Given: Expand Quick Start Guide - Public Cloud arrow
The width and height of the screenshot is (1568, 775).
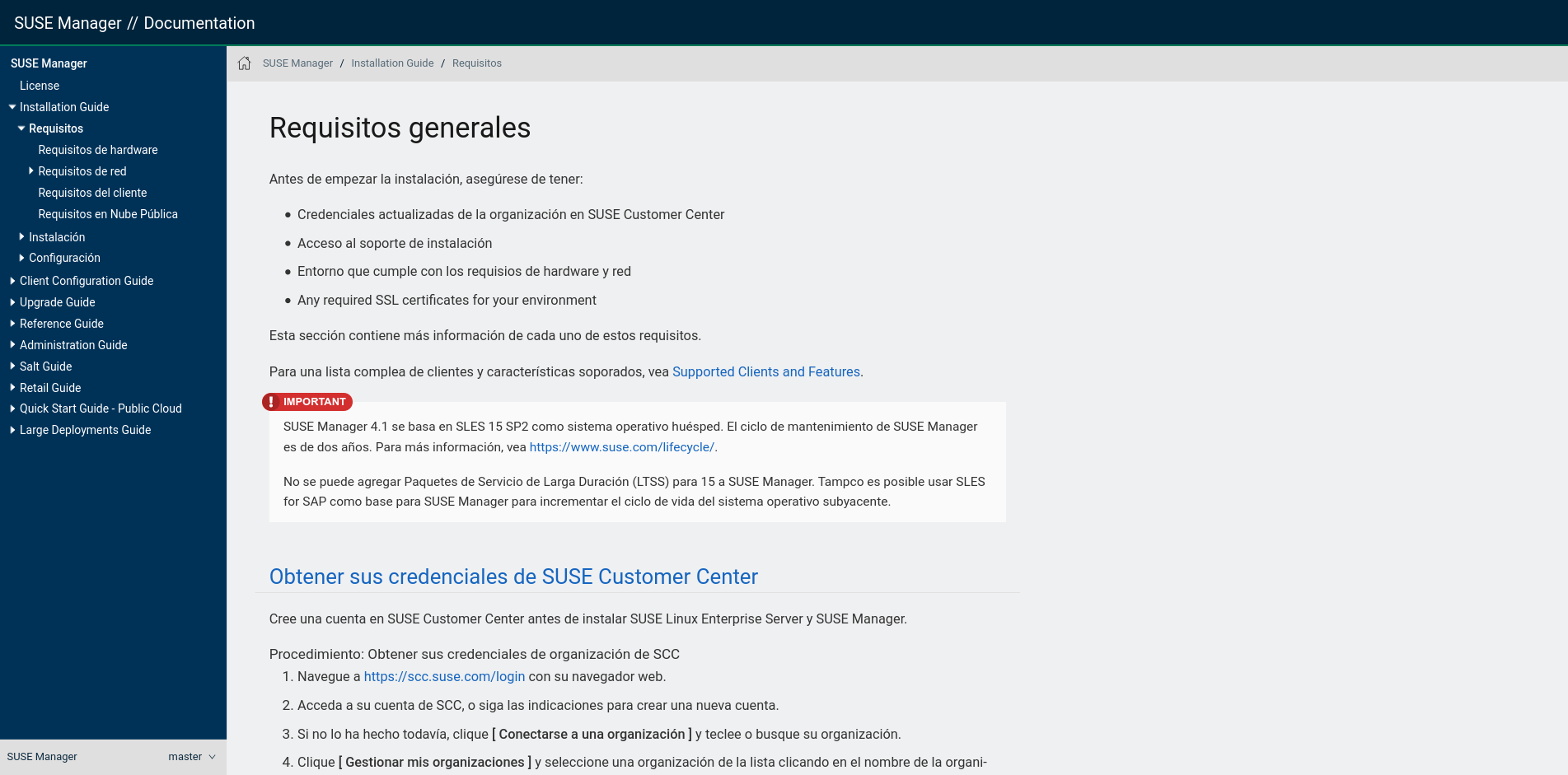Looking at the screenshot, I should point(12,409).
